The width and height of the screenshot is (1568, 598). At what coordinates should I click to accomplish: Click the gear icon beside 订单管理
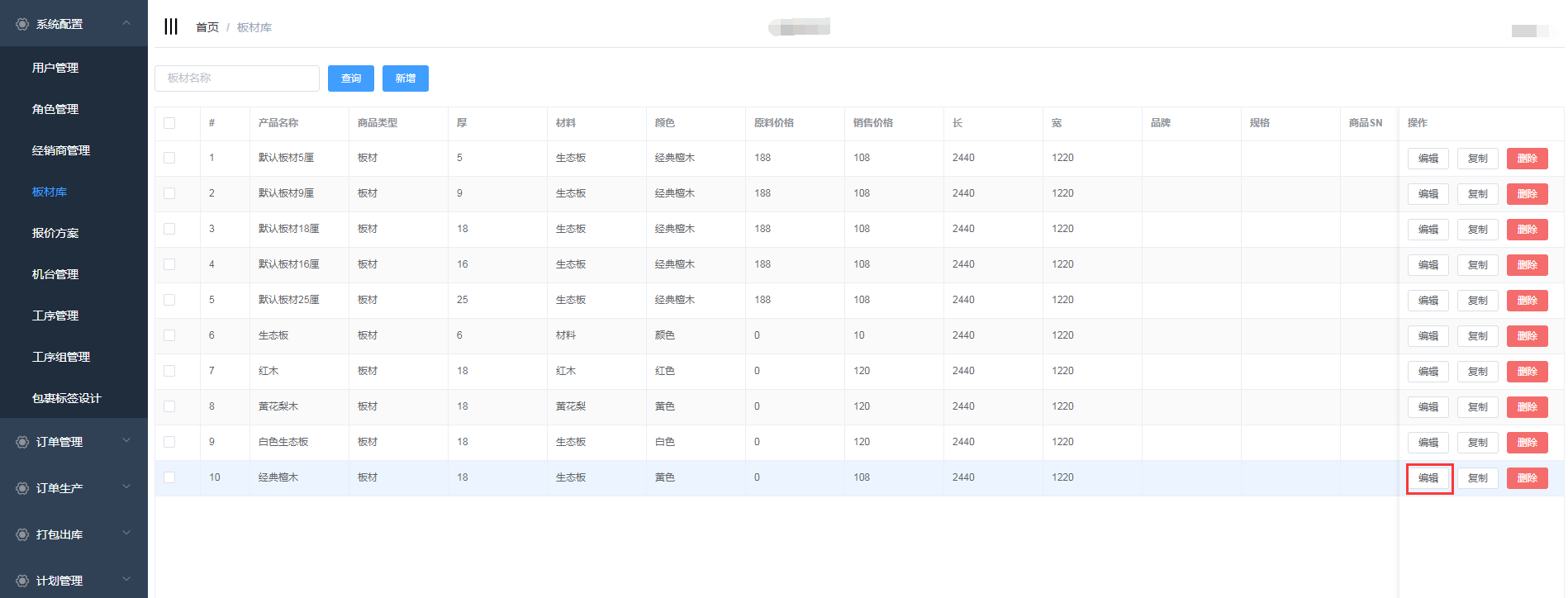pyautogui.click(x=22, y=443)
